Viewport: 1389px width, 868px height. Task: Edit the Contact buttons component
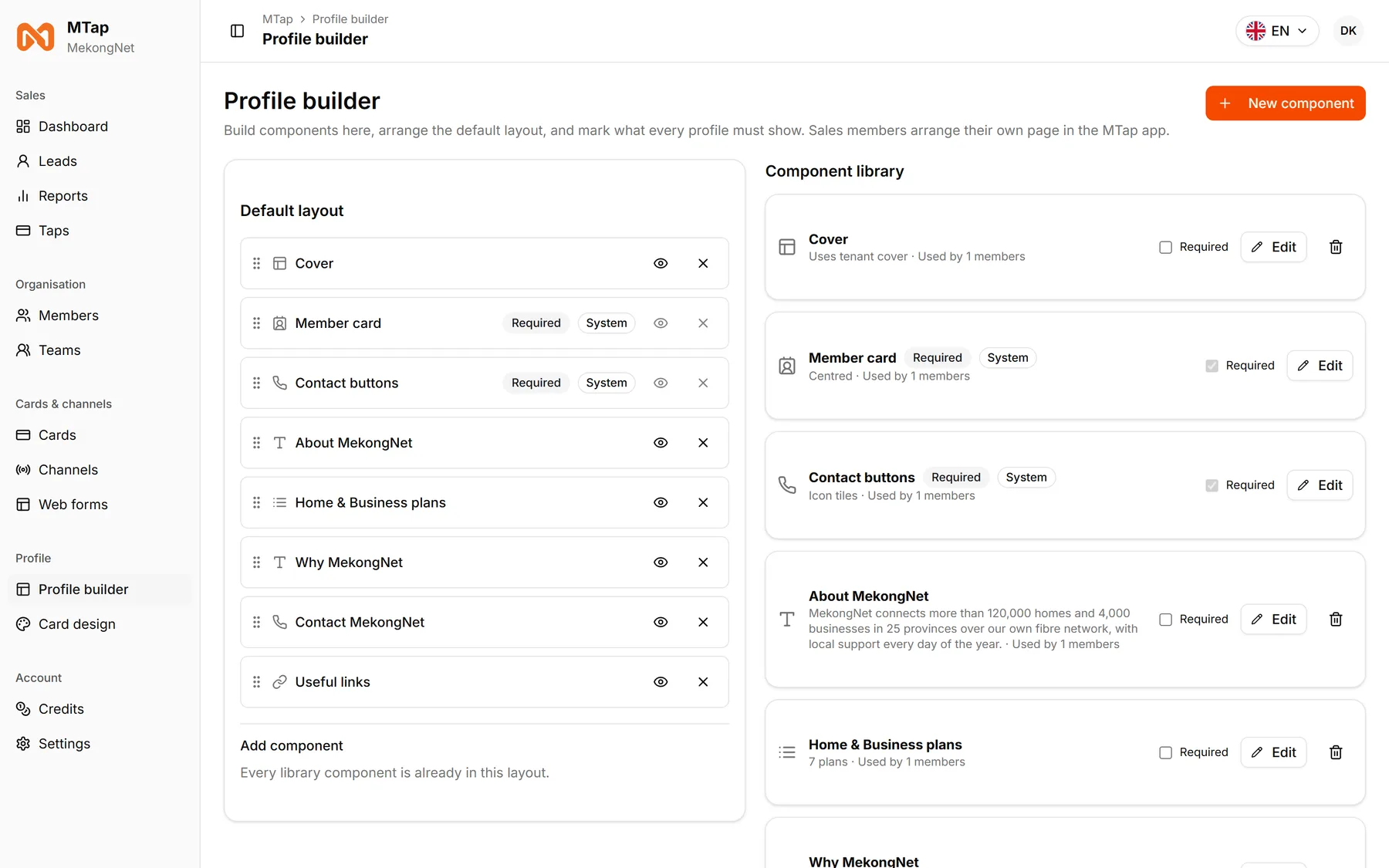pyautogui.click(x=1320, y=485)
